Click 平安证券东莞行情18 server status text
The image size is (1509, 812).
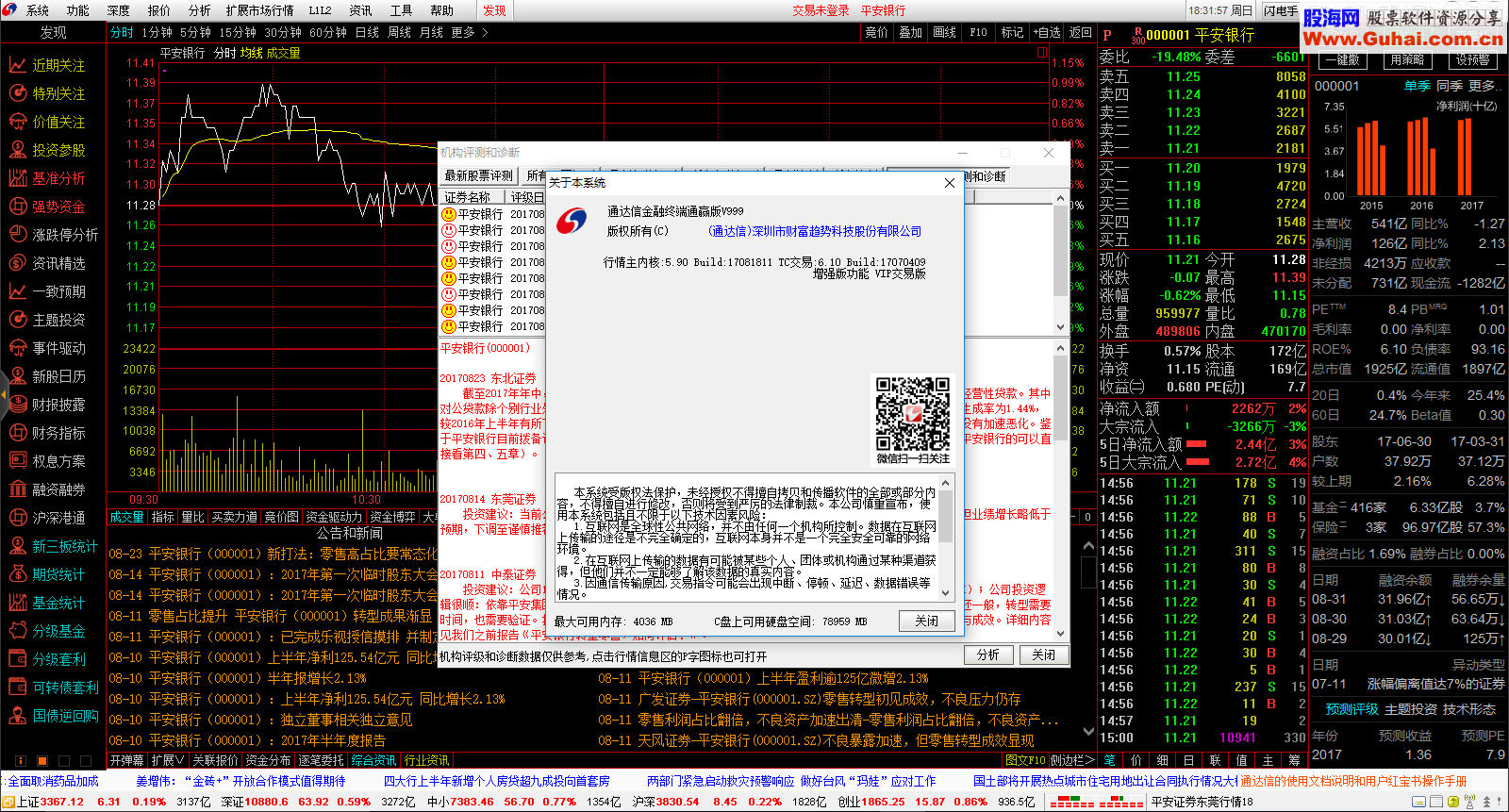coord(1202,802)
